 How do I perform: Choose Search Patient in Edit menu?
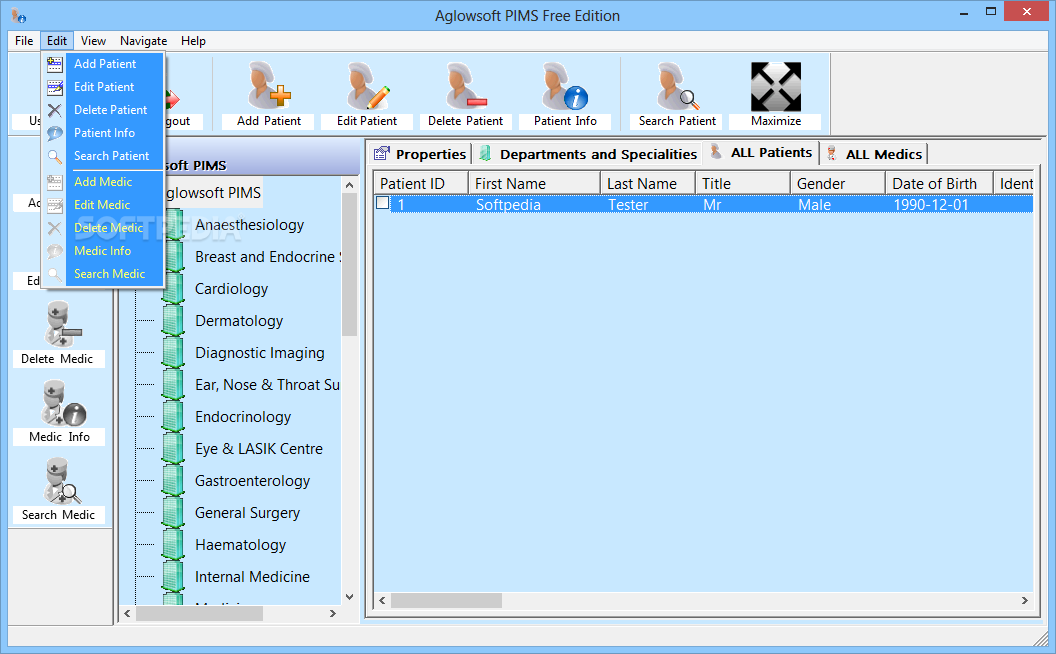click(x=111, y=156)
